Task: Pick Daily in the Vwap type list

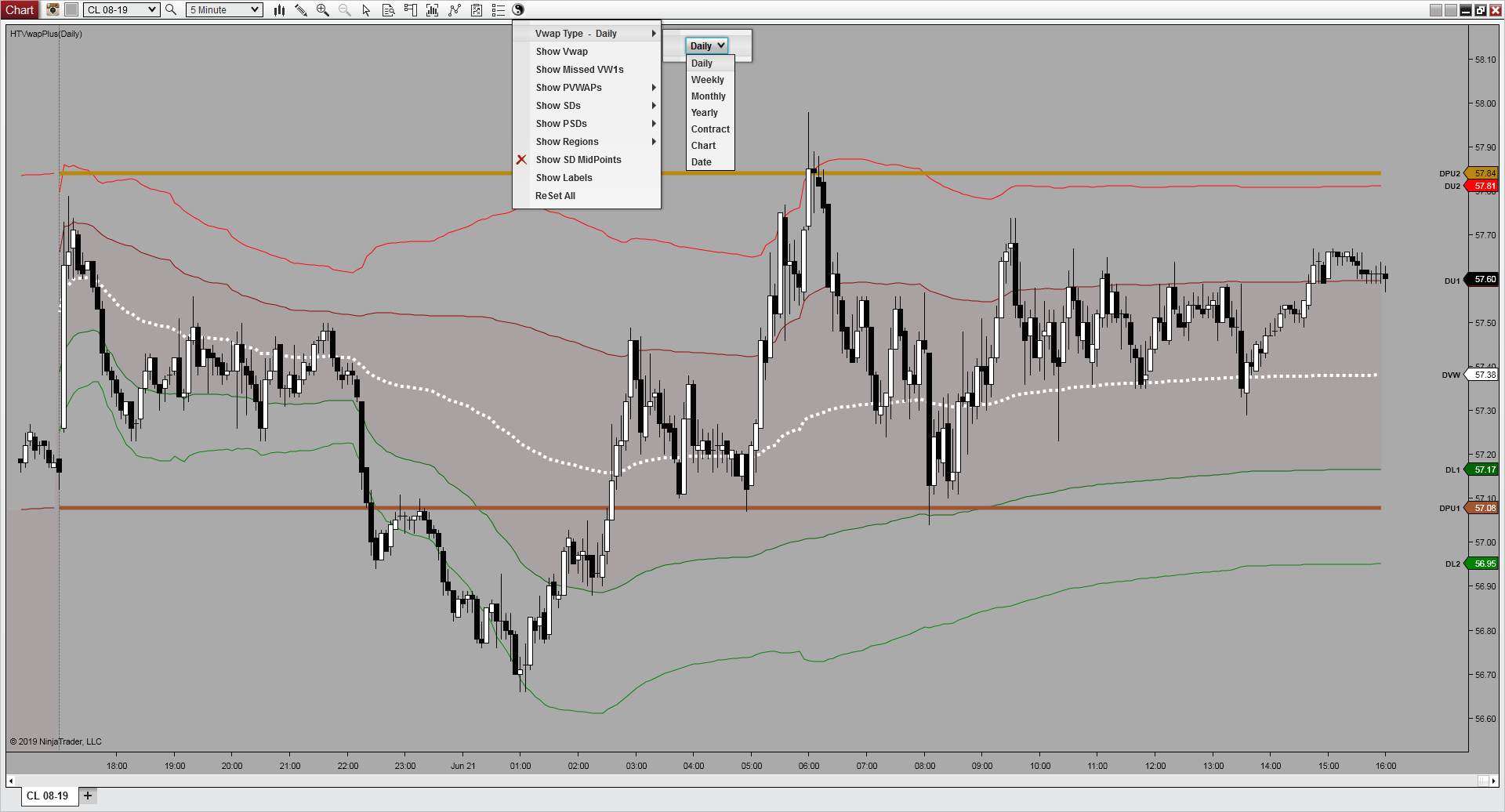Action: click(710, 63)
